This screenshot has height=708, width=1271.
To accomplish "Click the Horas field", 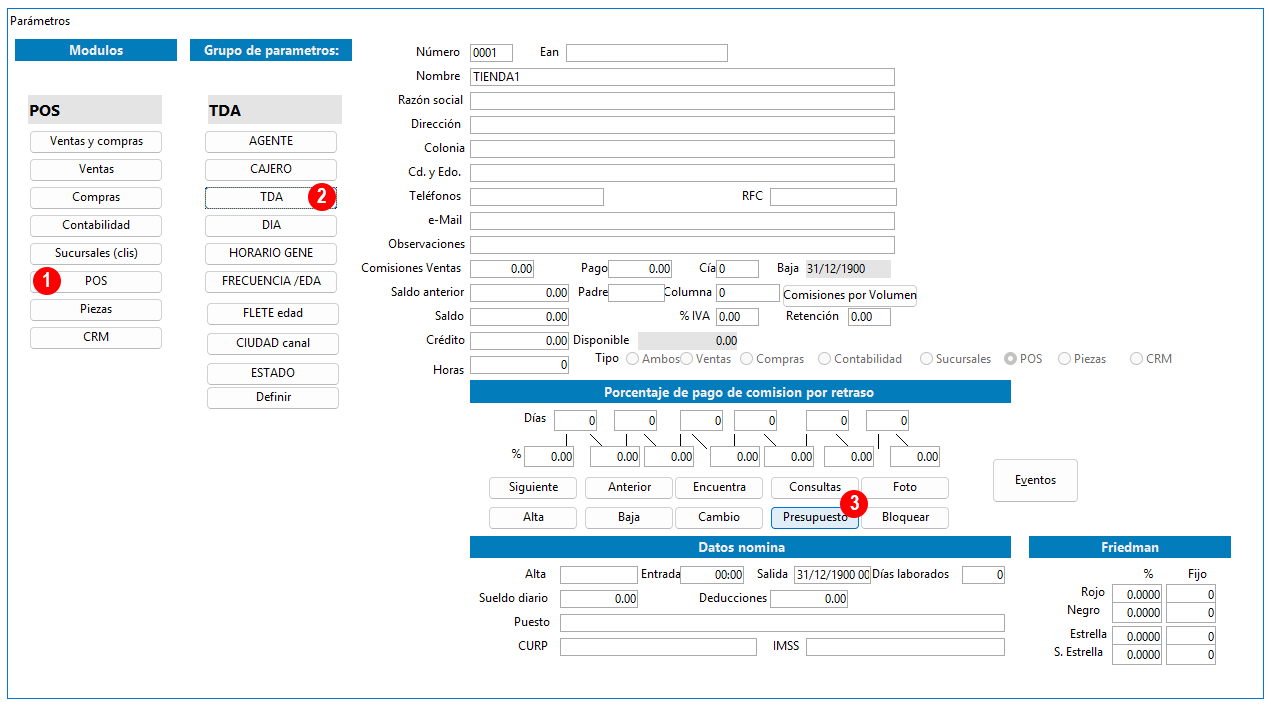I will coord(520,366).
